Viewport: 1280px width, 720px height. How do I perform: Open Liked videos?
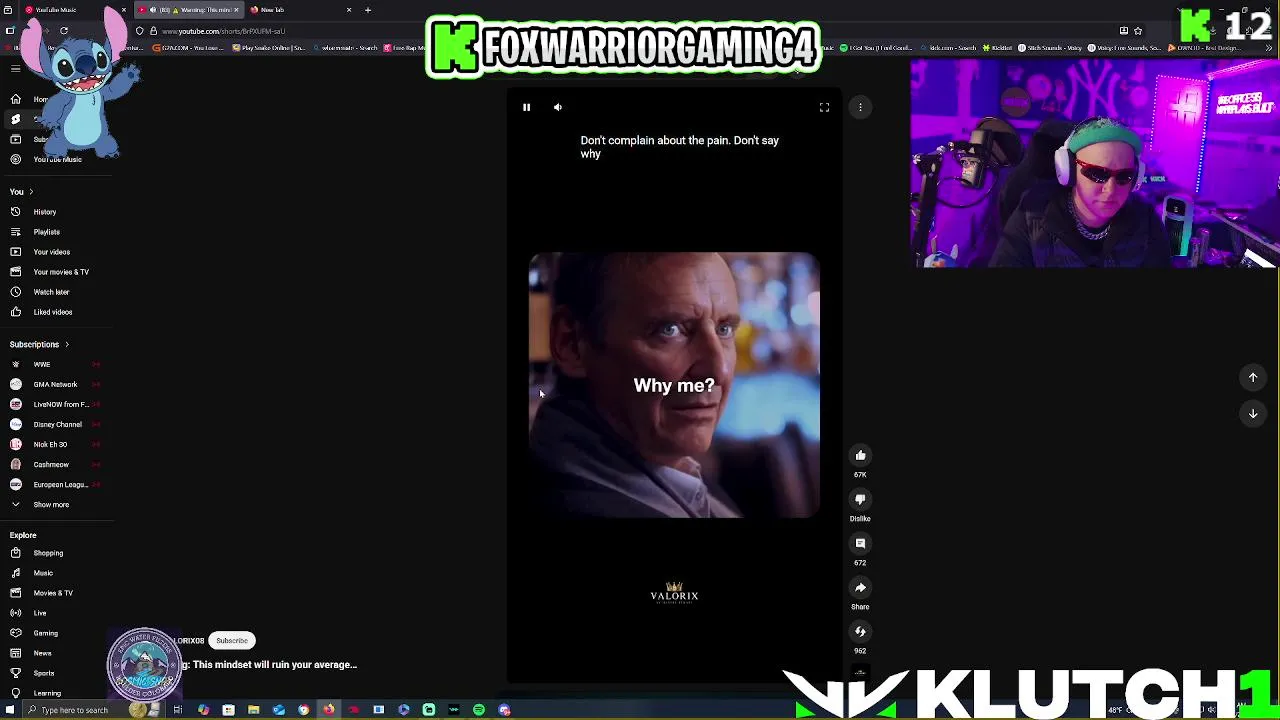52,312
